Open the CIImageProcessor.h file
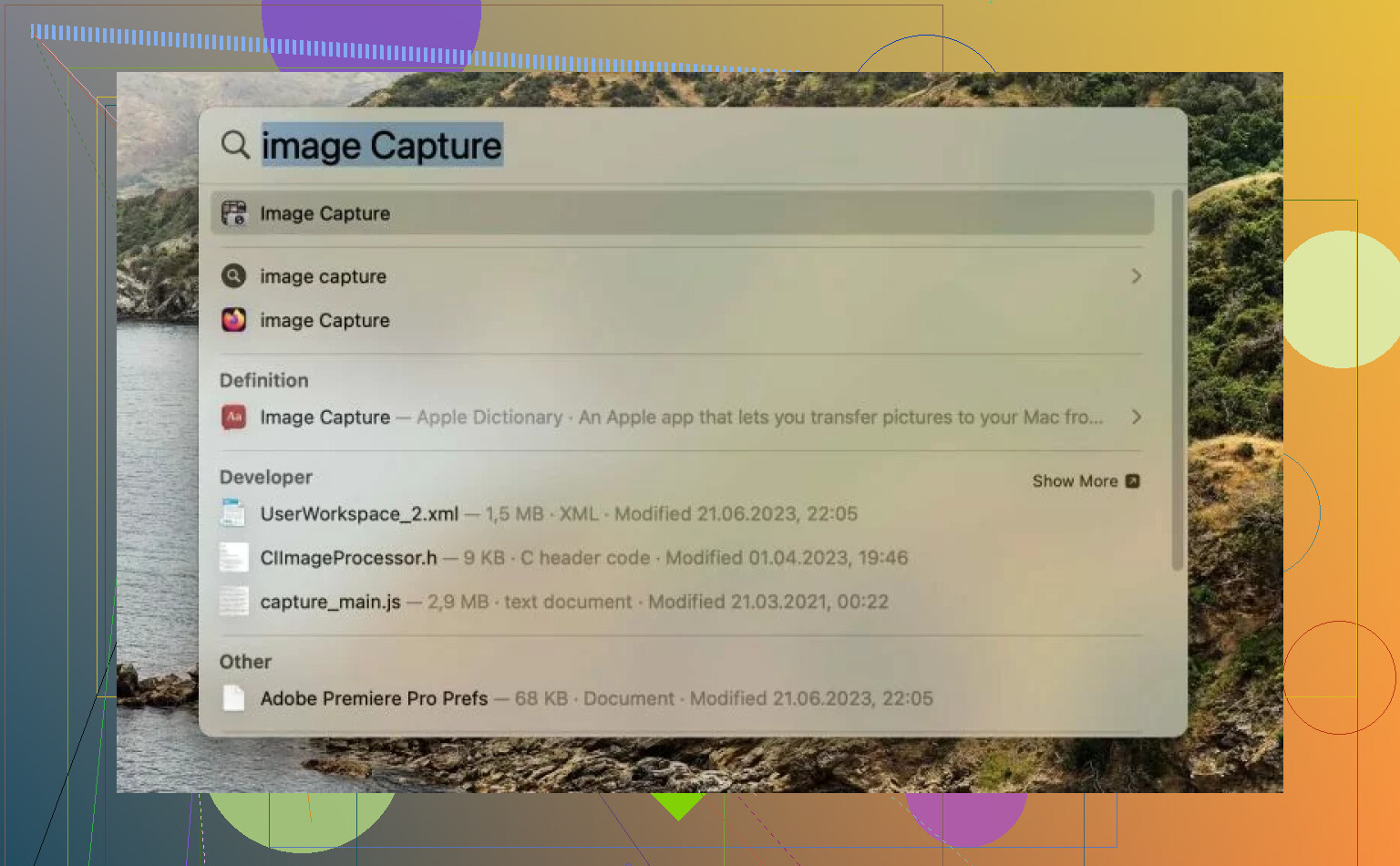Screen dimensions: 1400x866 [683, 558]
